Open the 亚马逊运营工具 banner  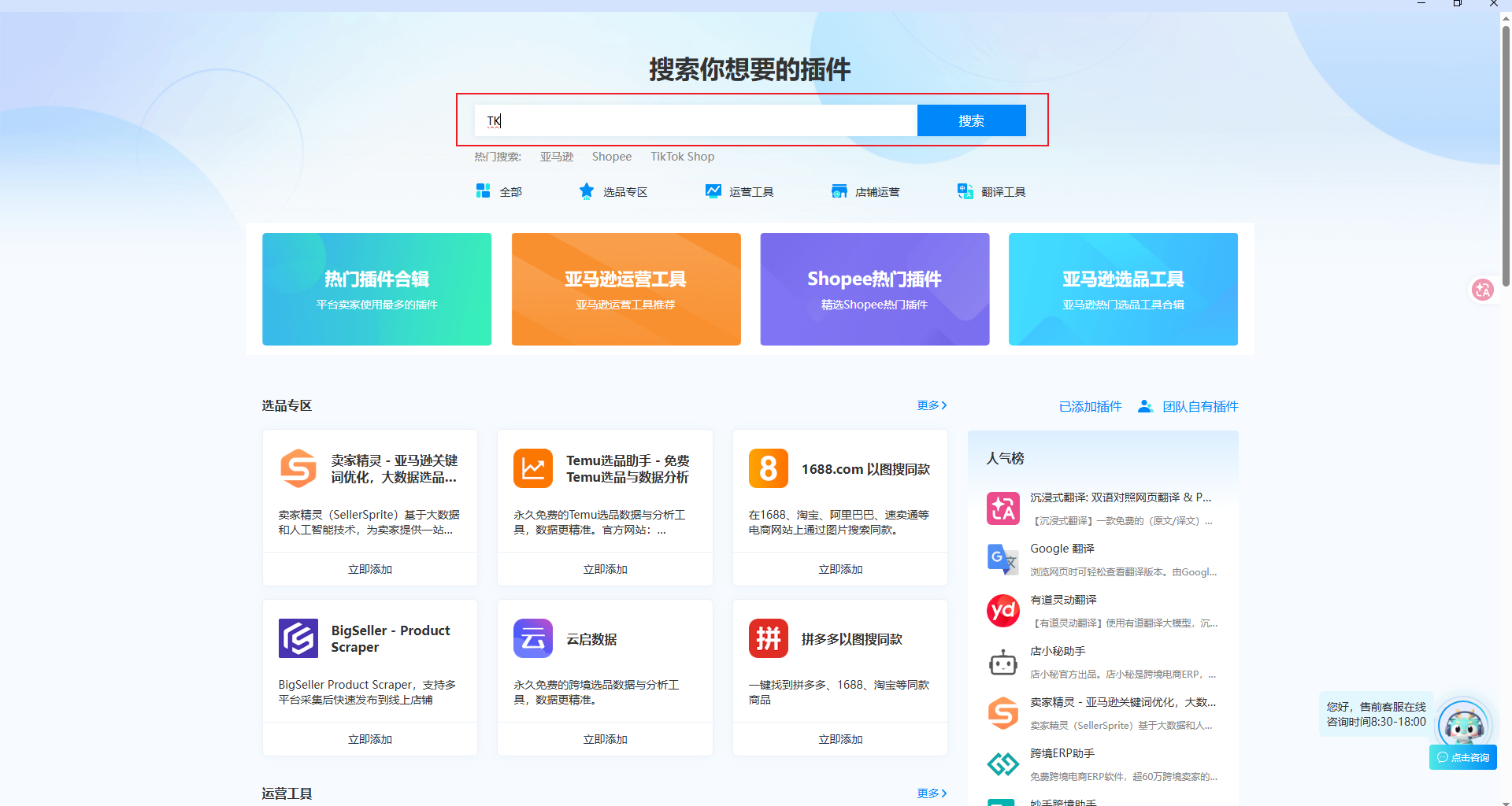[626, 289]
